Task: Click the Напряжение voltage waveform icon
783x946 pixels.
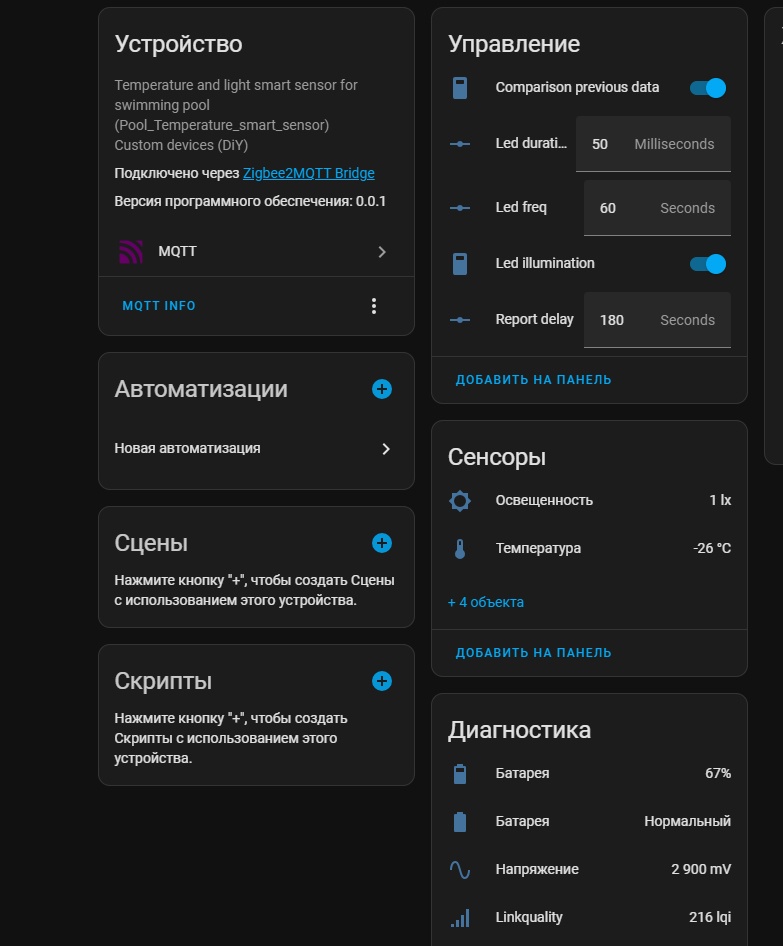Action: click(x=460, y=869)
